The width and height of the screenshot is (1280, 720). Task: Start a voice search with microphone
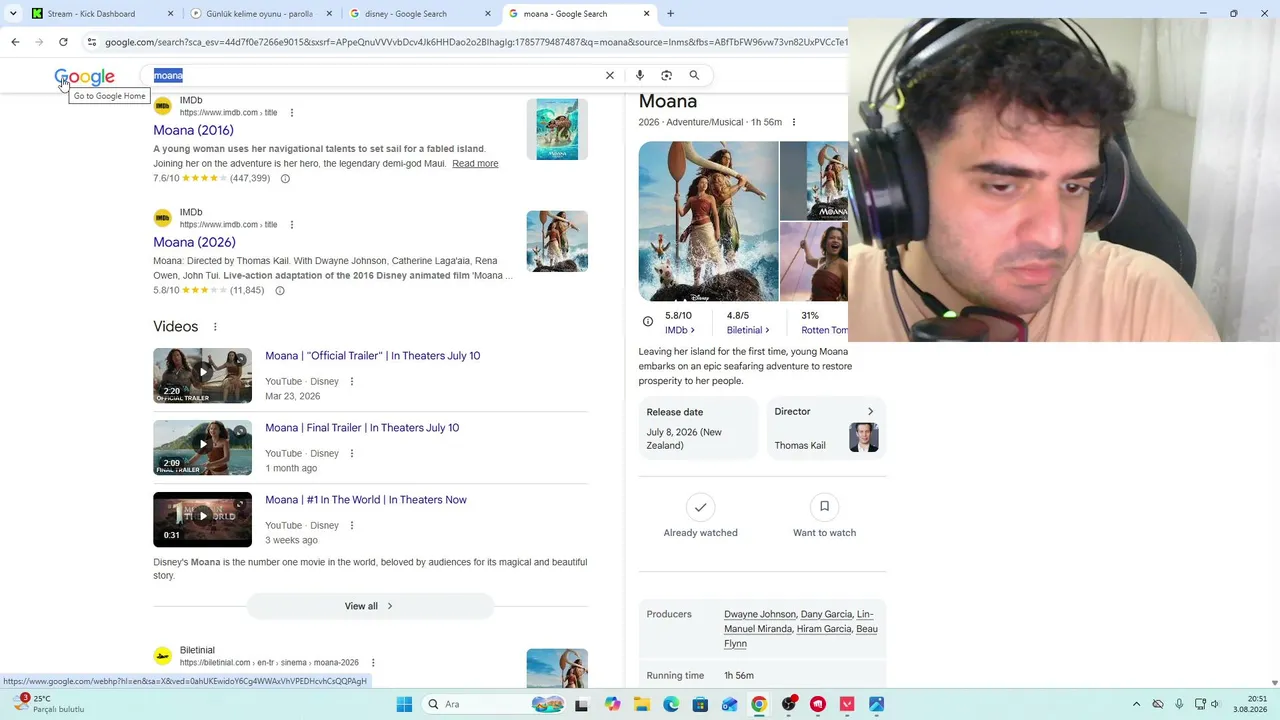pos(640,75)
